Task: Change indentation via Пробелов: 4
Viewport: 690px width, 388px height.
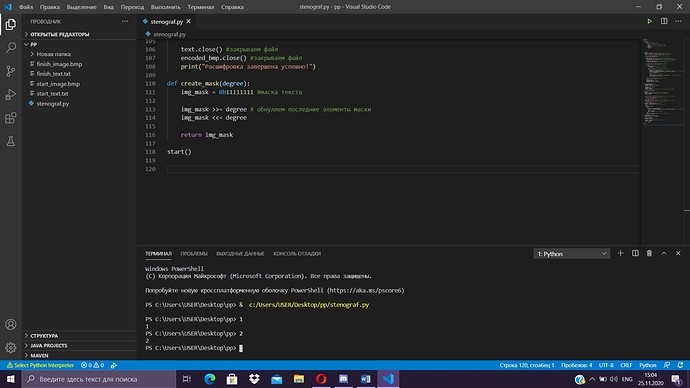Action: click(x=576, y=365)
